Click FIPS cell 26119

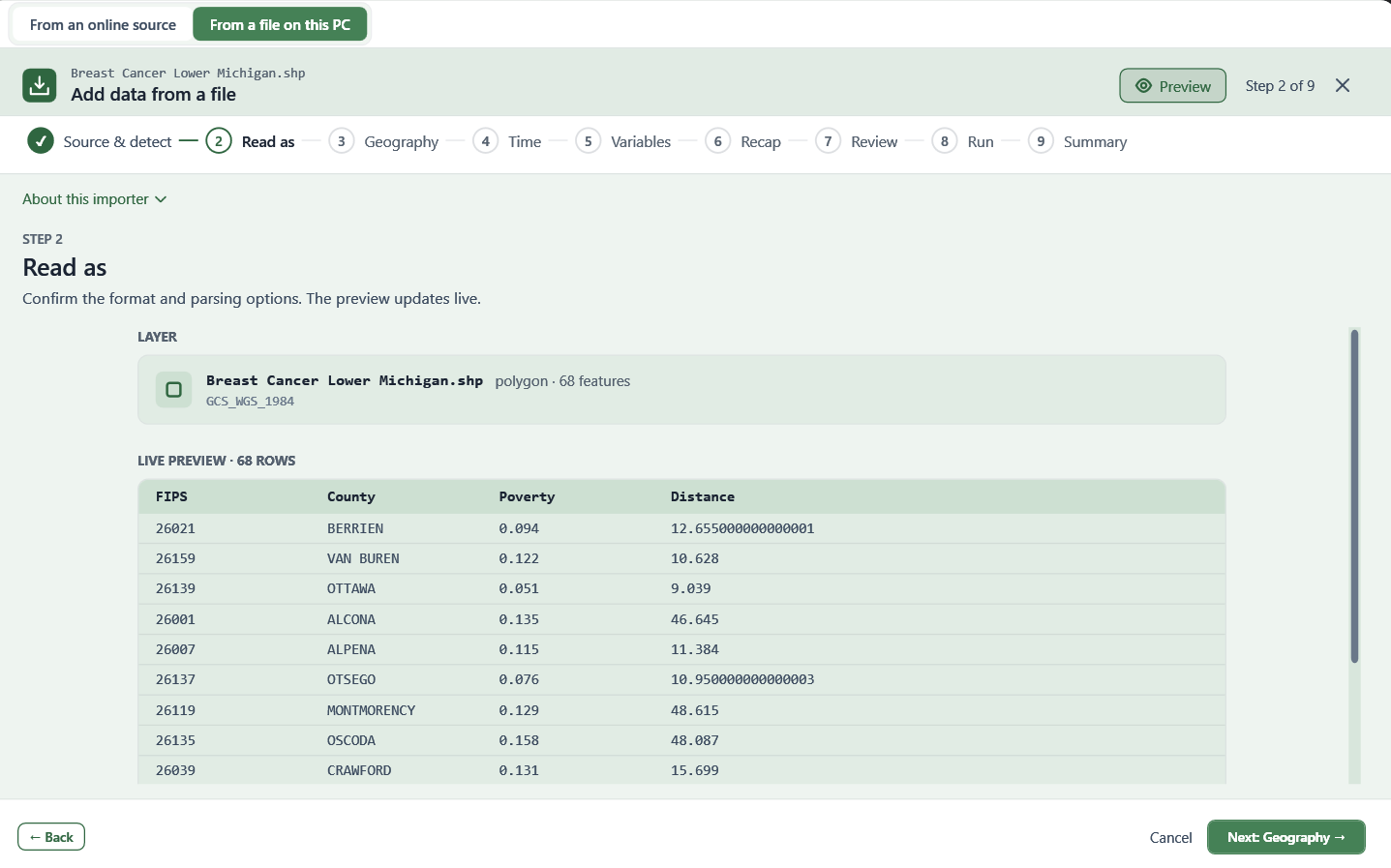175,710
